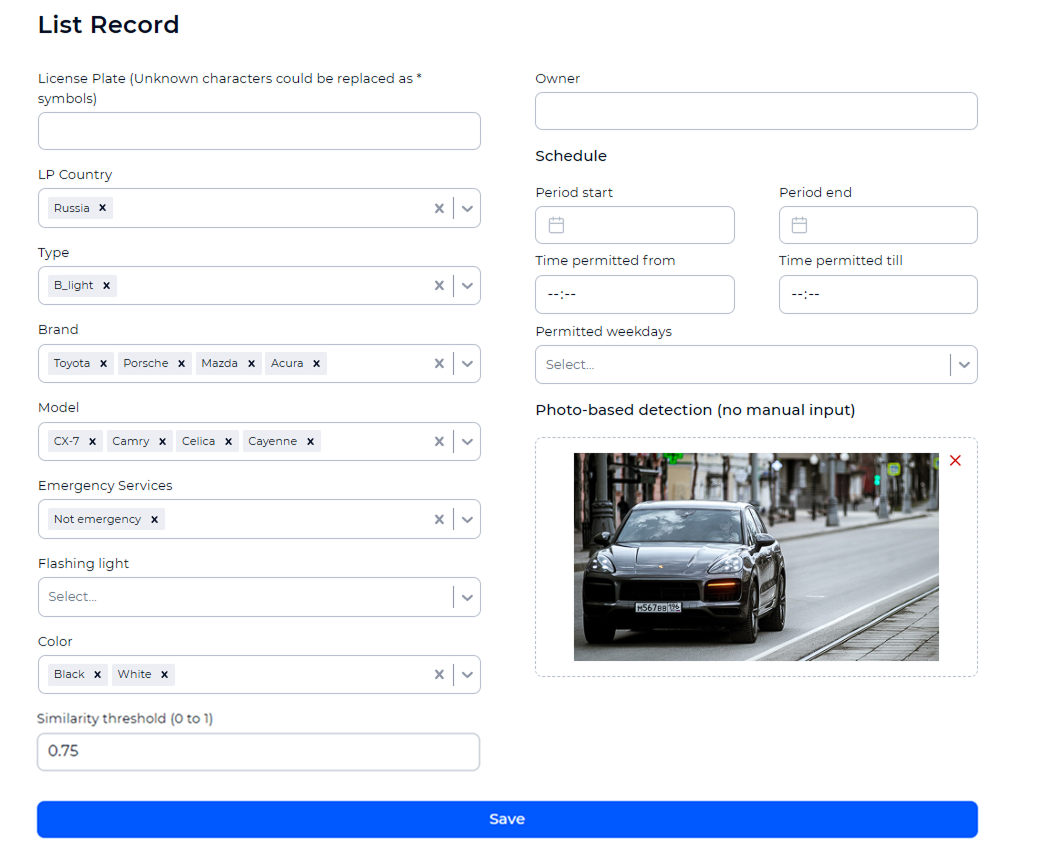Image resolution: width=1044 pixels, height=867 pixels.
Task: Clear all Brand selections with the x icon
Action: pyautogui.click(x=439, y=363)
